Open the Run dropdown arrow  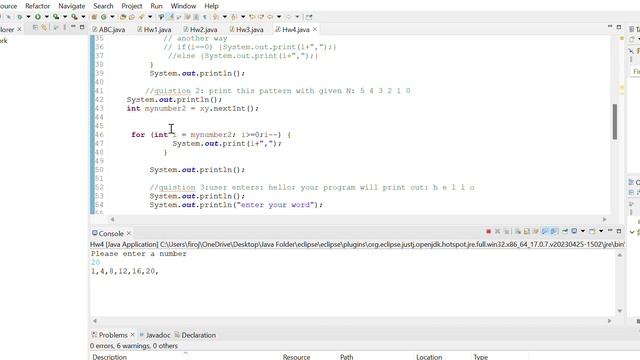click(47, 17)
